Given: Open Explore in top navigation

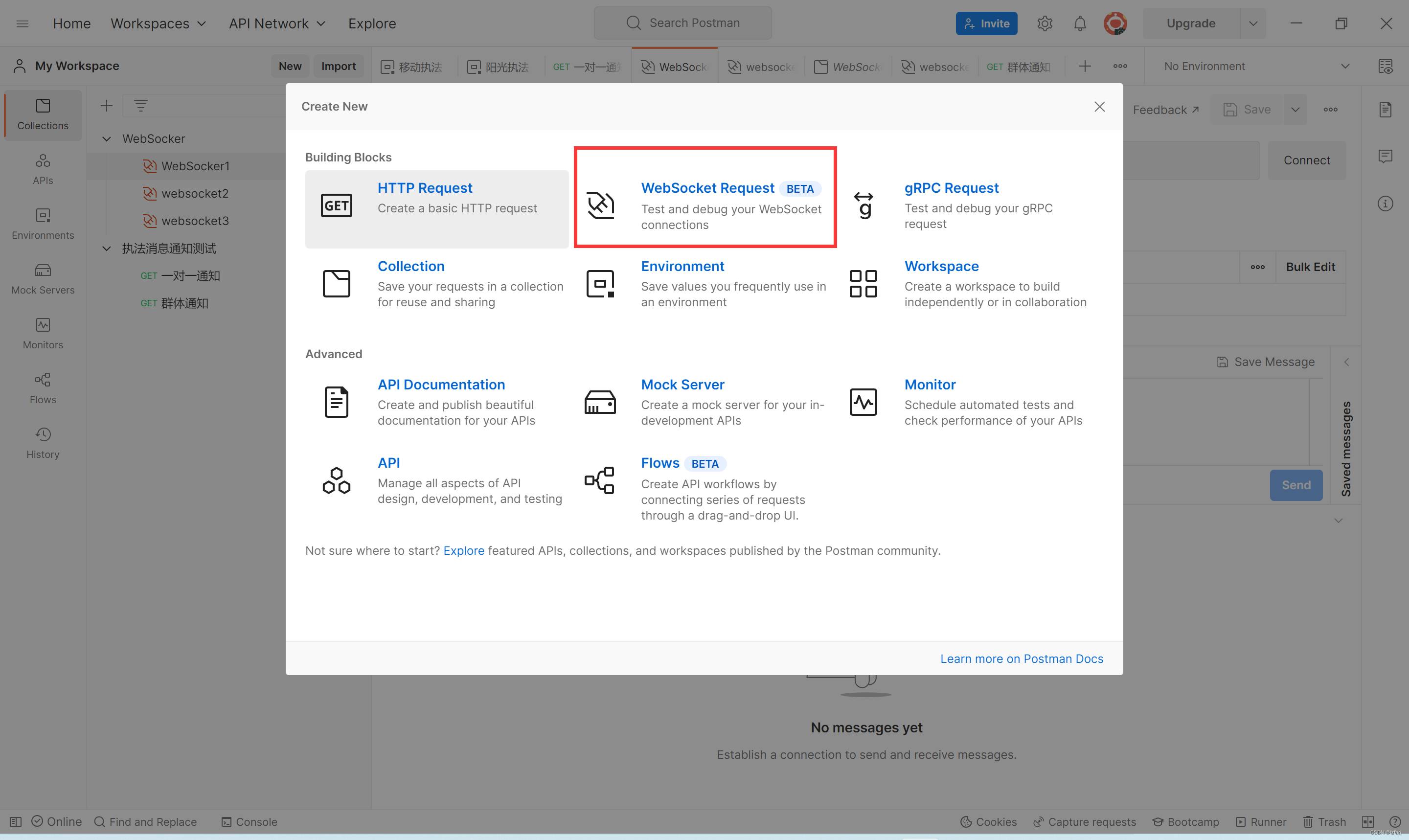Looking at the screenshot, I should tap(372, 23).
